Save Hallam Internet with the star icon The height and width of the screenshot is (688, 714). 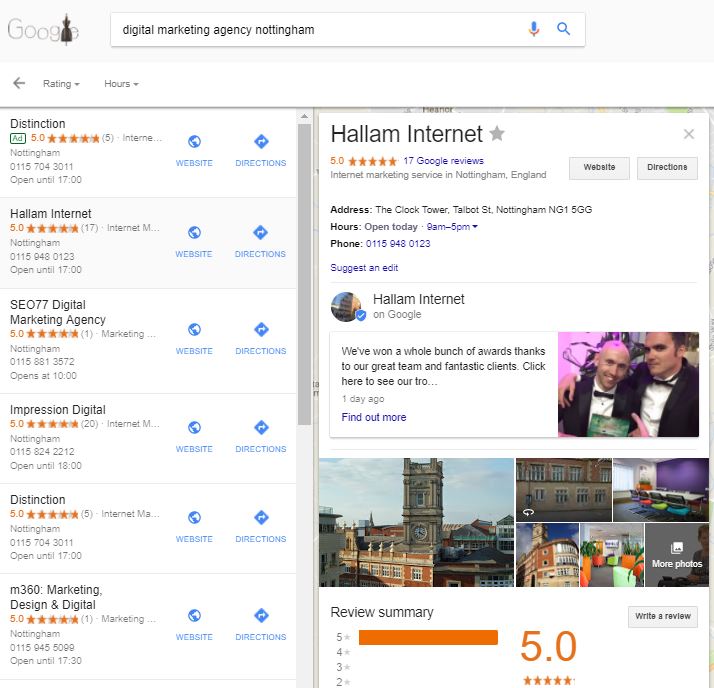(x=497, y=133)
